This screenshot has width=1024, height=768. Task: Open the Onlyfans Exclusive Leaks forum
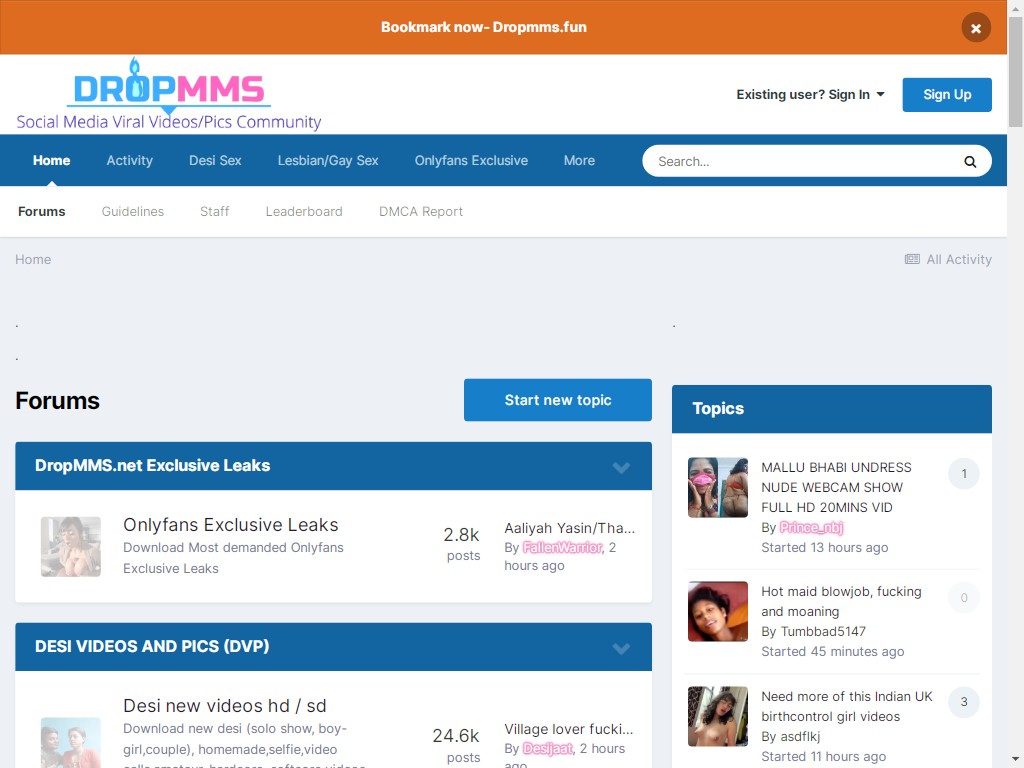pos(231,525)
